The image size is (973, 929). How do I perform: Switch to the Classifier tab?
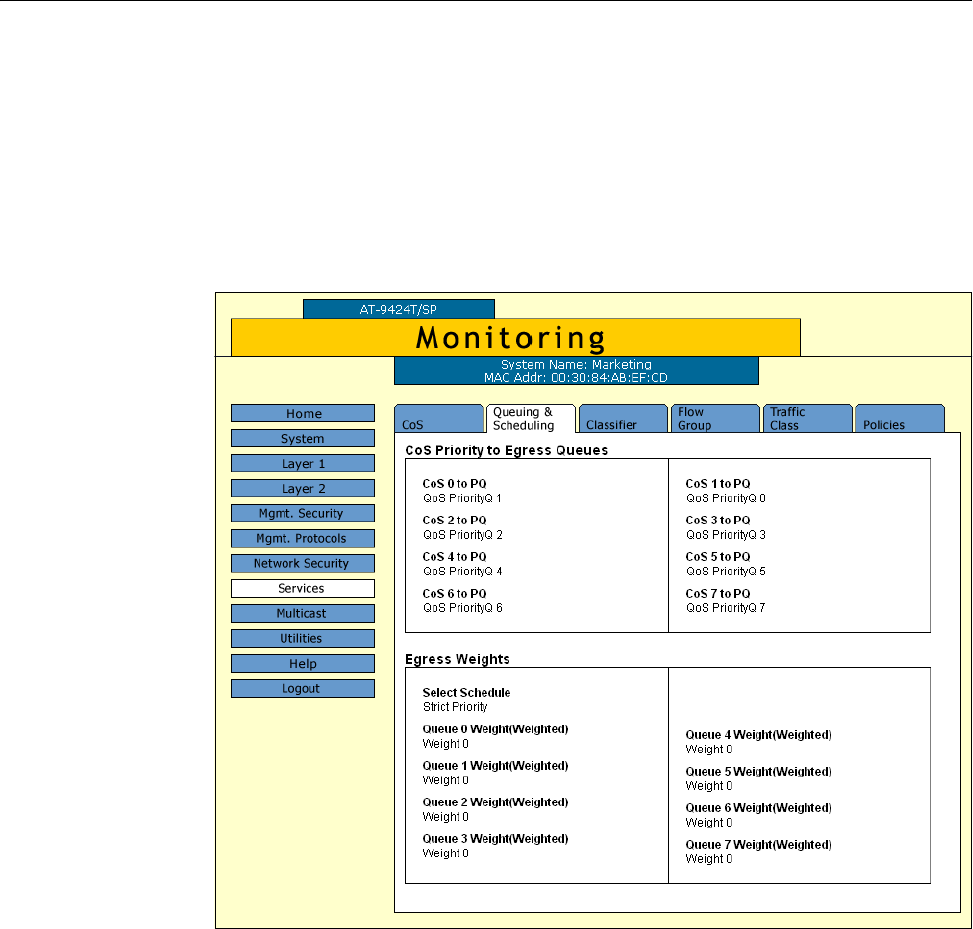pyautogui.click(x=623, y=419)
